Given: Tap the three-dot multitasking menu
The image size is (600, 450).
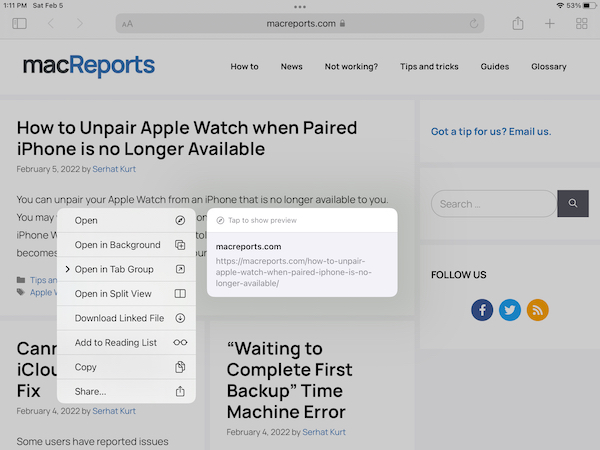Looking at the screenshot, I should click(x=300, y=7).
